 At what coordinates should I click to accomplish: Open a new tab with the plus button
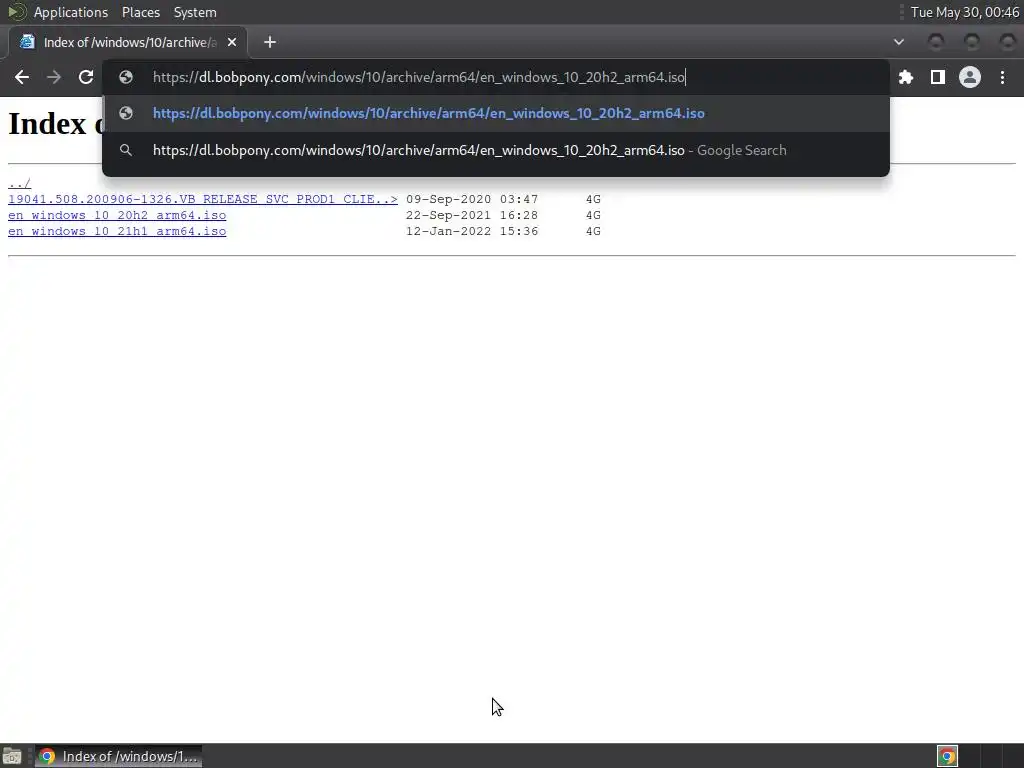[x=270, y=42]
